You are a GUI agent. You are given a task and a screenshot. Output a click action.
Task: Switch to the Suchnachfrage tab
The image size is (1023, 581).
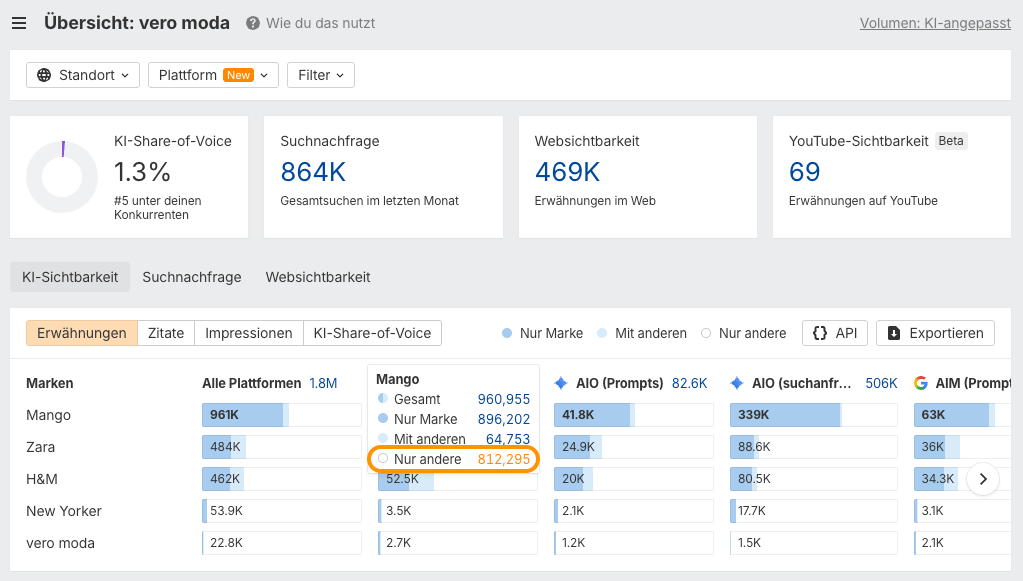192,277
